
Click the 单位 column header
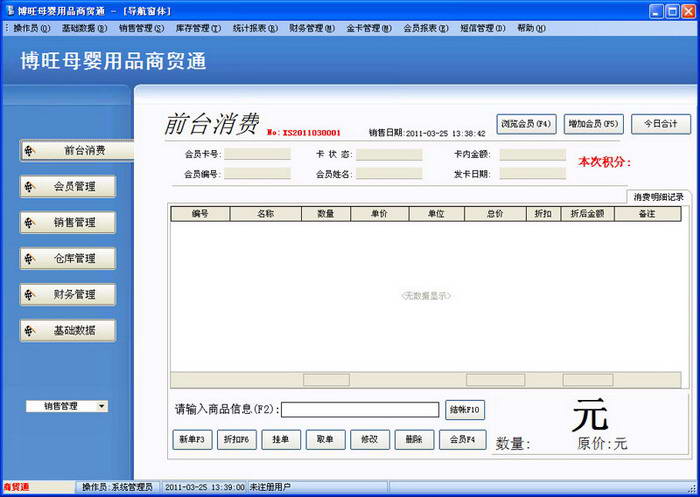[436, 214]
